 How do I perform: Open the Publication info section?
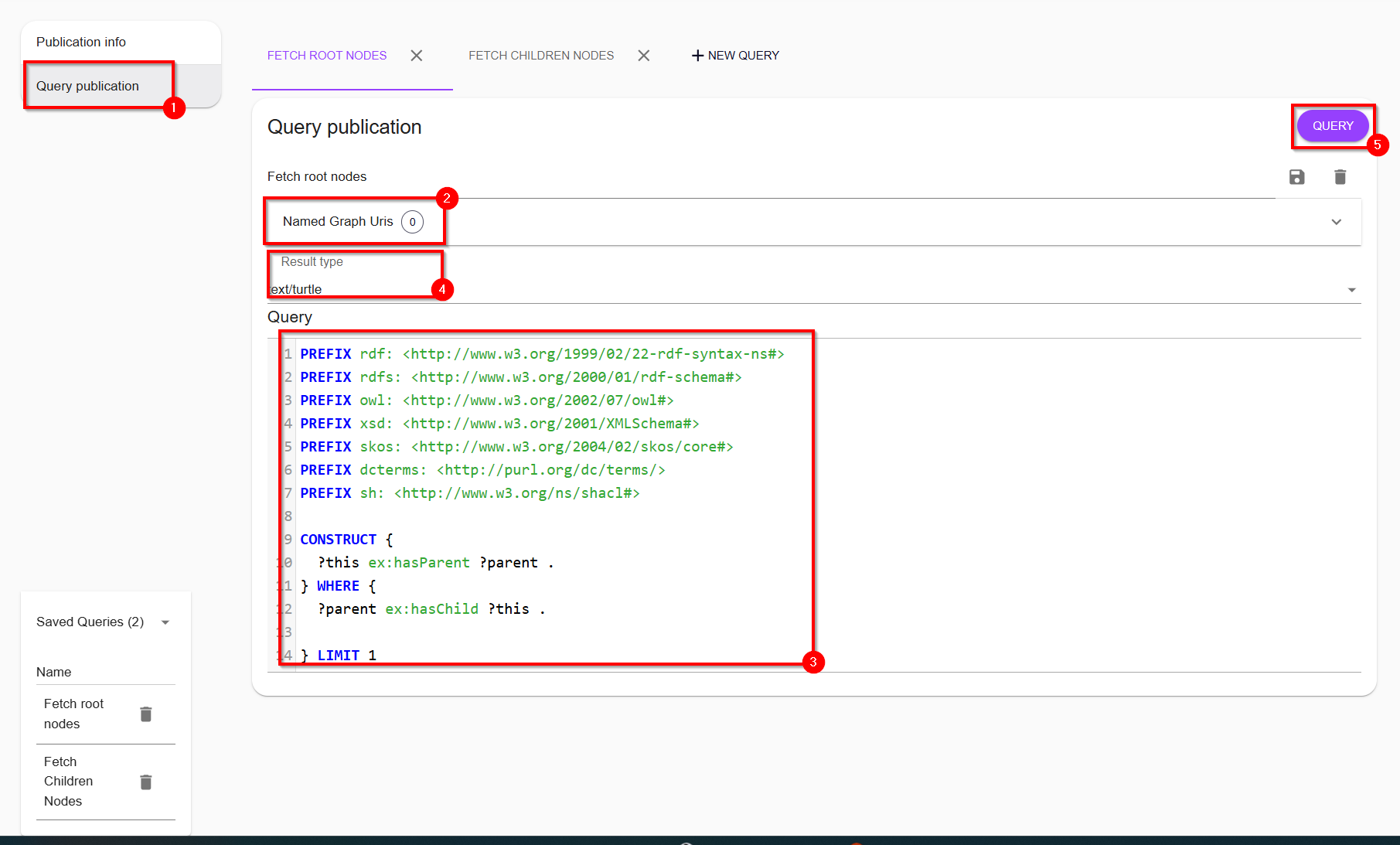(80, 42)
